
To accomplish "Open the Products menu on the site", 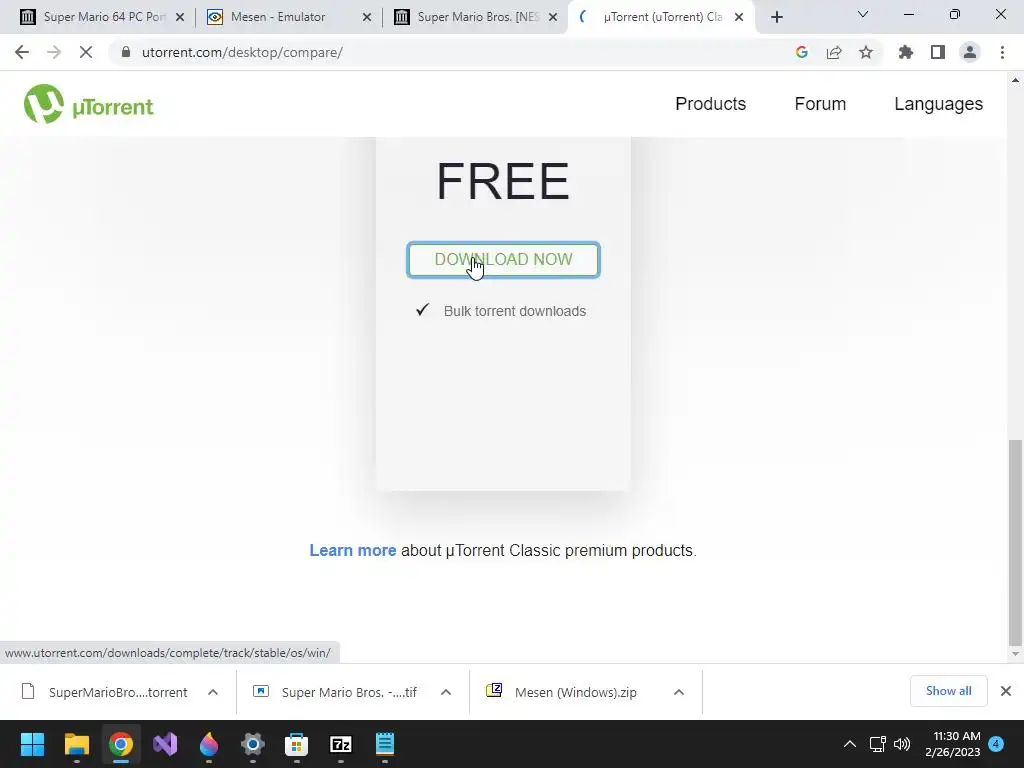I will coord(711,104).
